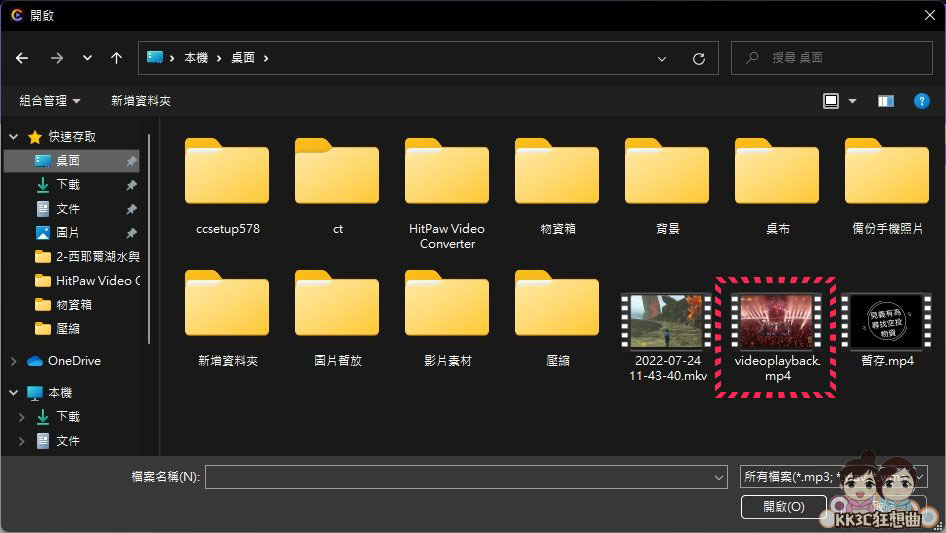Open the 所有檔案 file type filter

pyautogui.click(x=833, y=477)
